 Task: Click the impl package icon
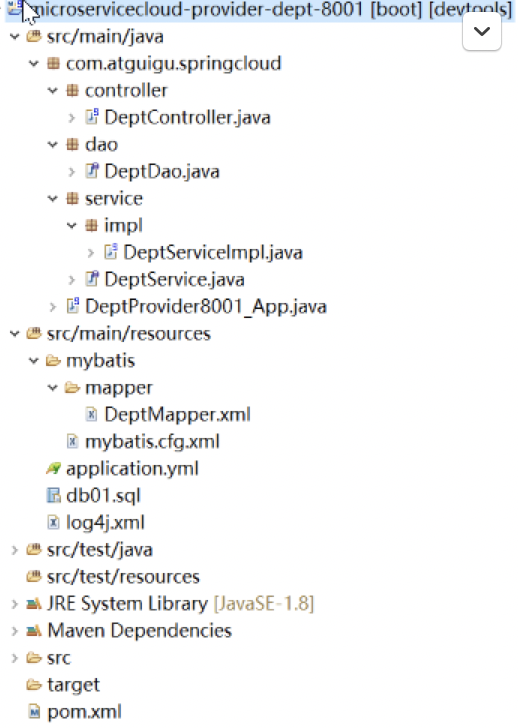point(91,225)
